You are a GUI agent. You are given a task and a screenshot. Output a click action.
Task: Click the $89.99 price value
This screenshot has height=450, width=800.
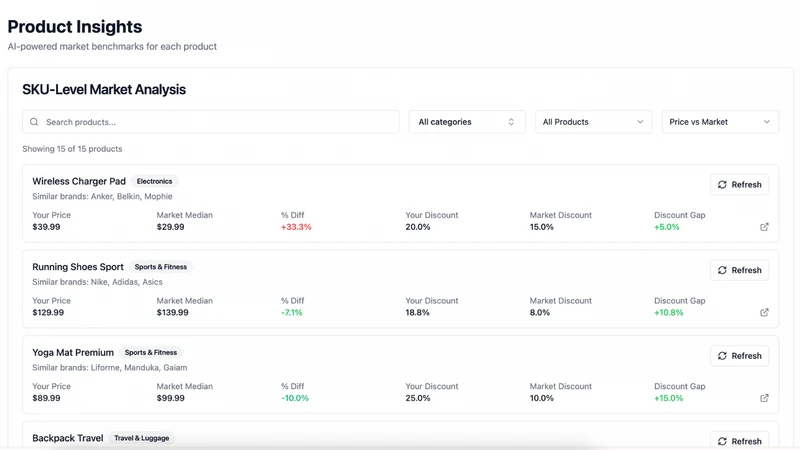point(46,398)
